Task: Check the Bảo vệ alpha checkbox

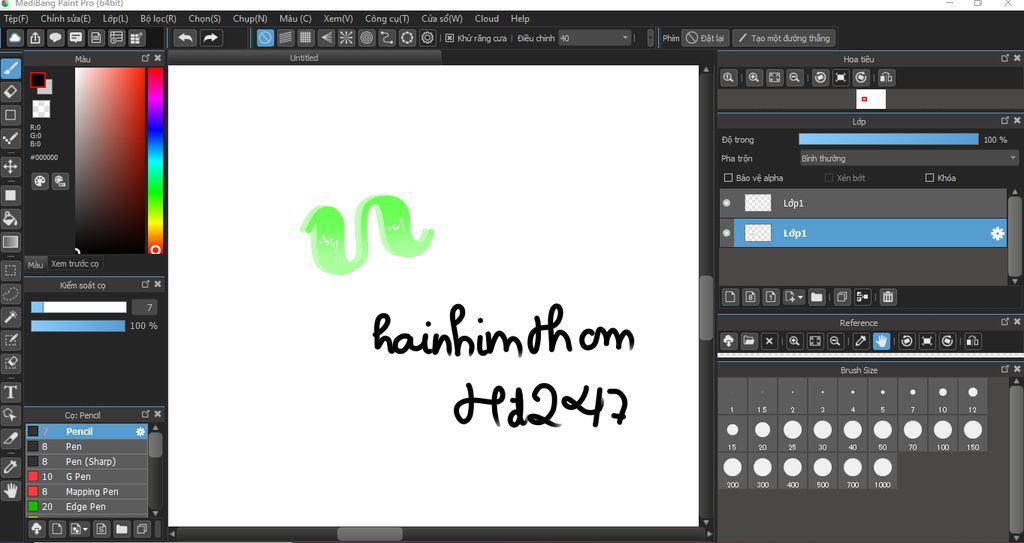Action: (728, 178)
